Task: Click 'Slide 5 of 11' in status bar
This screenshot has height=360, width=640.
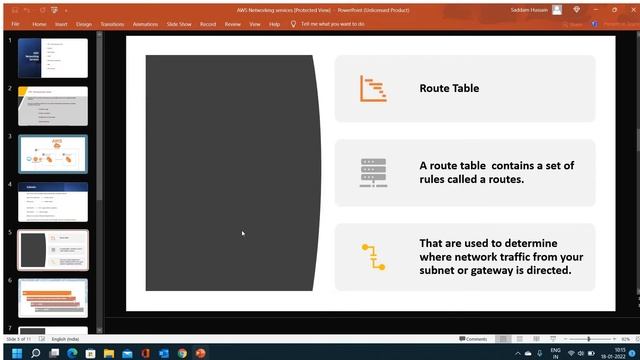Action: (19, 339)
